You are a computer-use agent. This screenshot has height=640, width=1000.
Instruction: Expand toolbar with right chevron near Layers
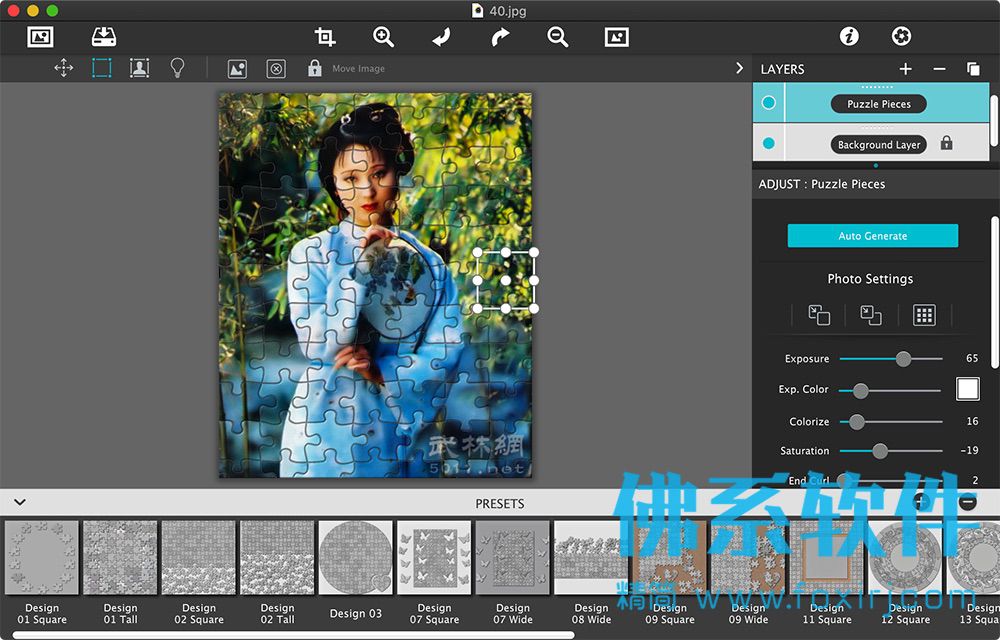click(739, 68)
